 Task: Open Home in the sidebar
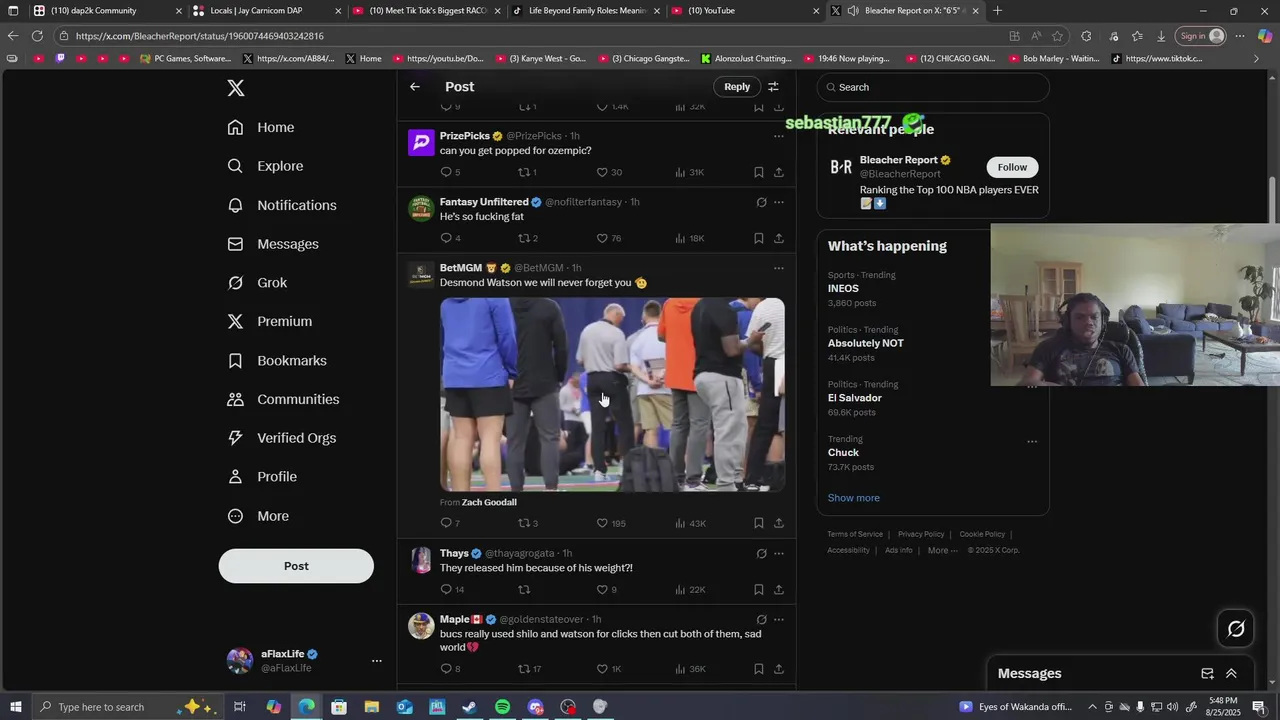click(x=261, y=128)
